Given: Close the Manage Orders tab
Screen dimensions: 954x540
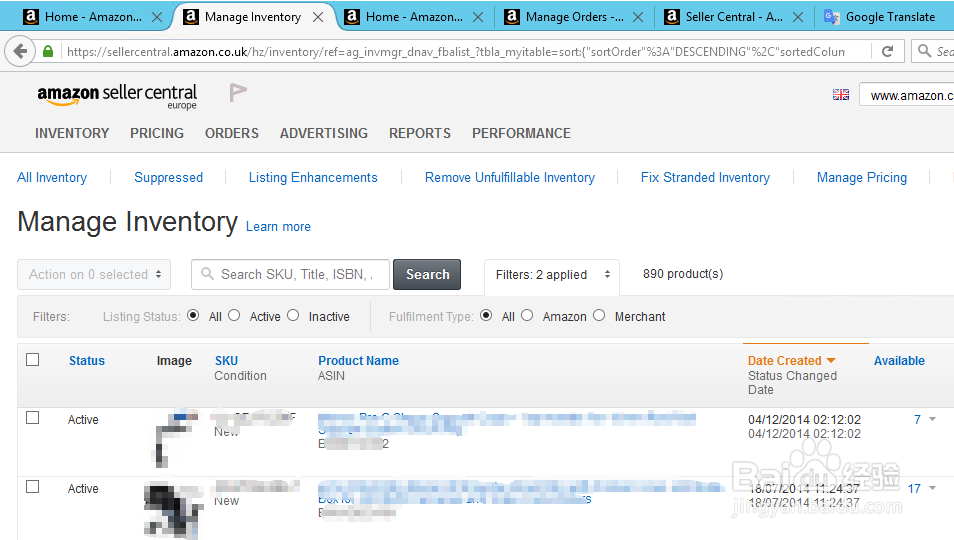Looking at the screenshot, I should (x=638, y=17).
